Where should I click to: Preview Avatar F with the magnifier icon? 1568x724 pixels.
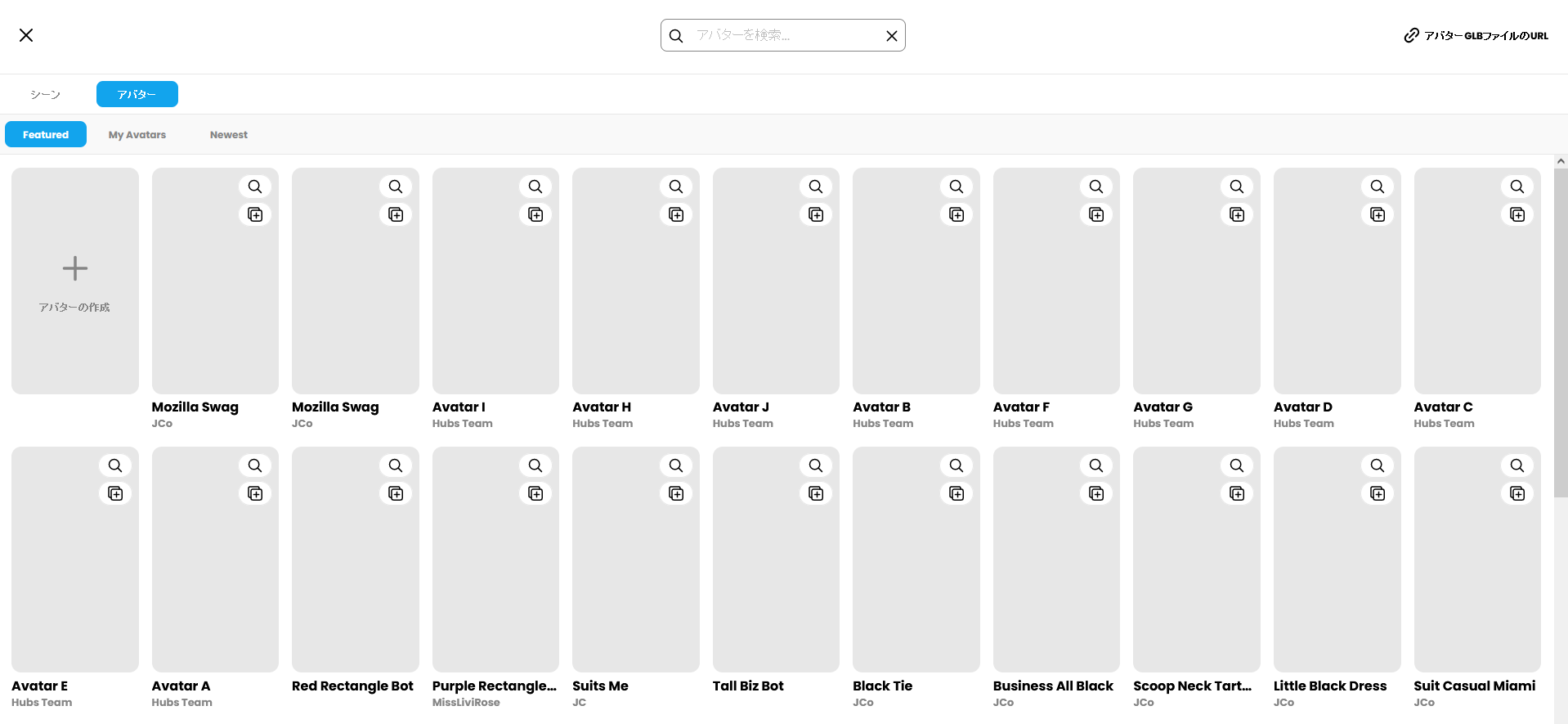[1096, 187]
